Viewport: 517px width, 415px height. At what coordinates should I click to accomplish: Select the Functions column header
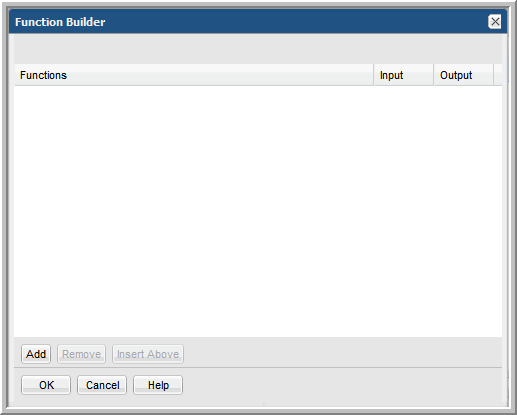[194, 75]
